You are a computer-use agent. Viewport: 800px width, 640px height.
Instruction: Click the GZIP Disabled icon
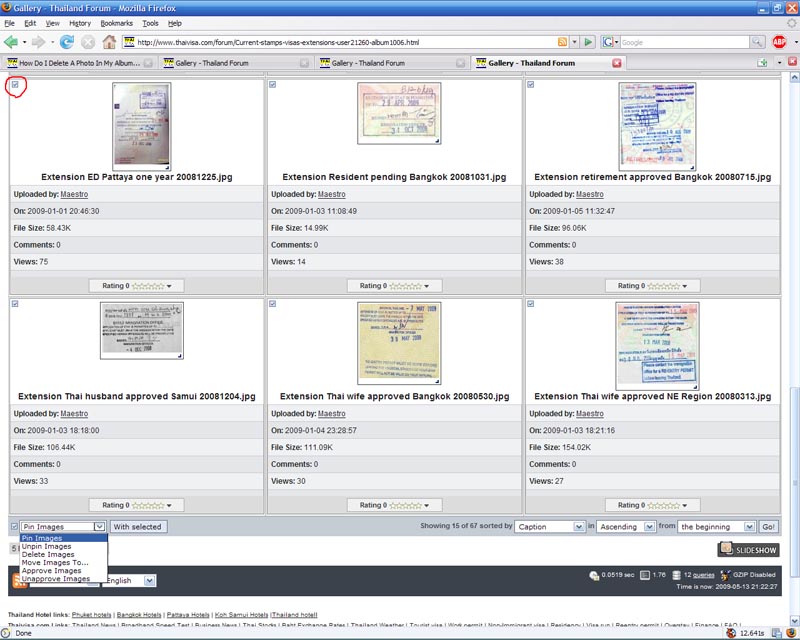click(x=725, y=575)
